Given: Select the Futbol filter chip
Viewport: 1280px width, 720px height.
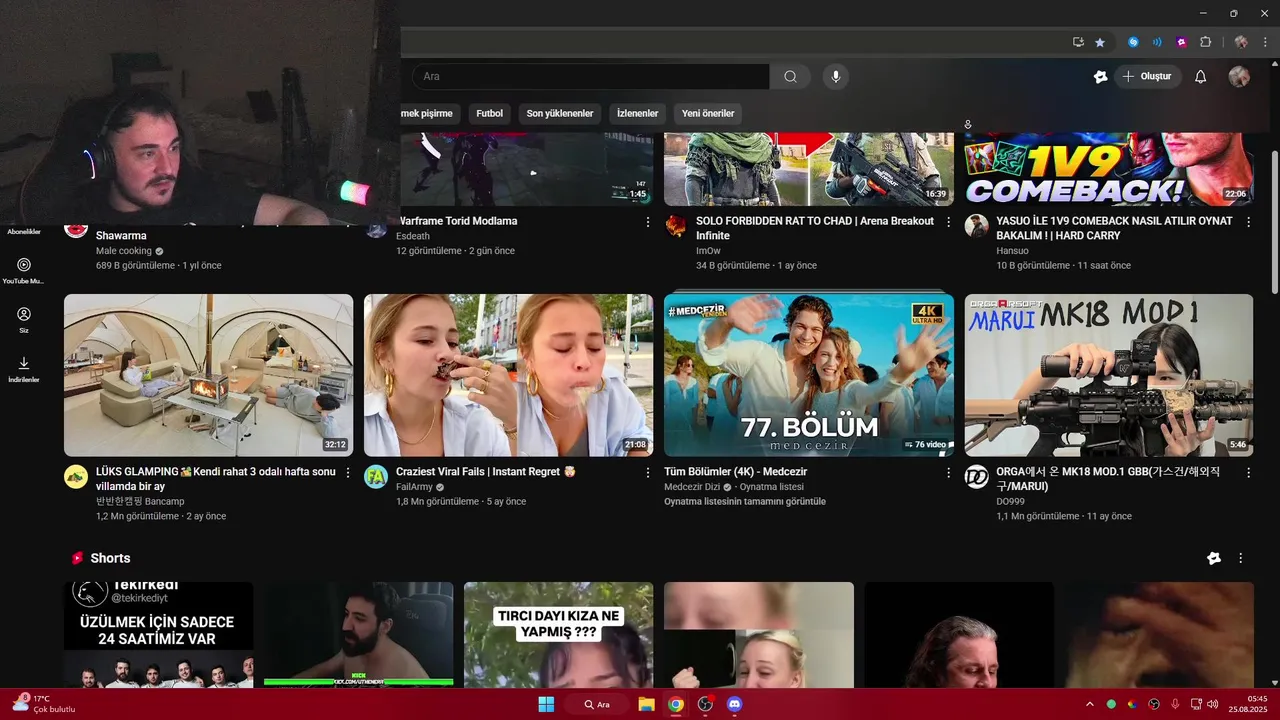Looking at the screenshot, I should tap(490, 113).
